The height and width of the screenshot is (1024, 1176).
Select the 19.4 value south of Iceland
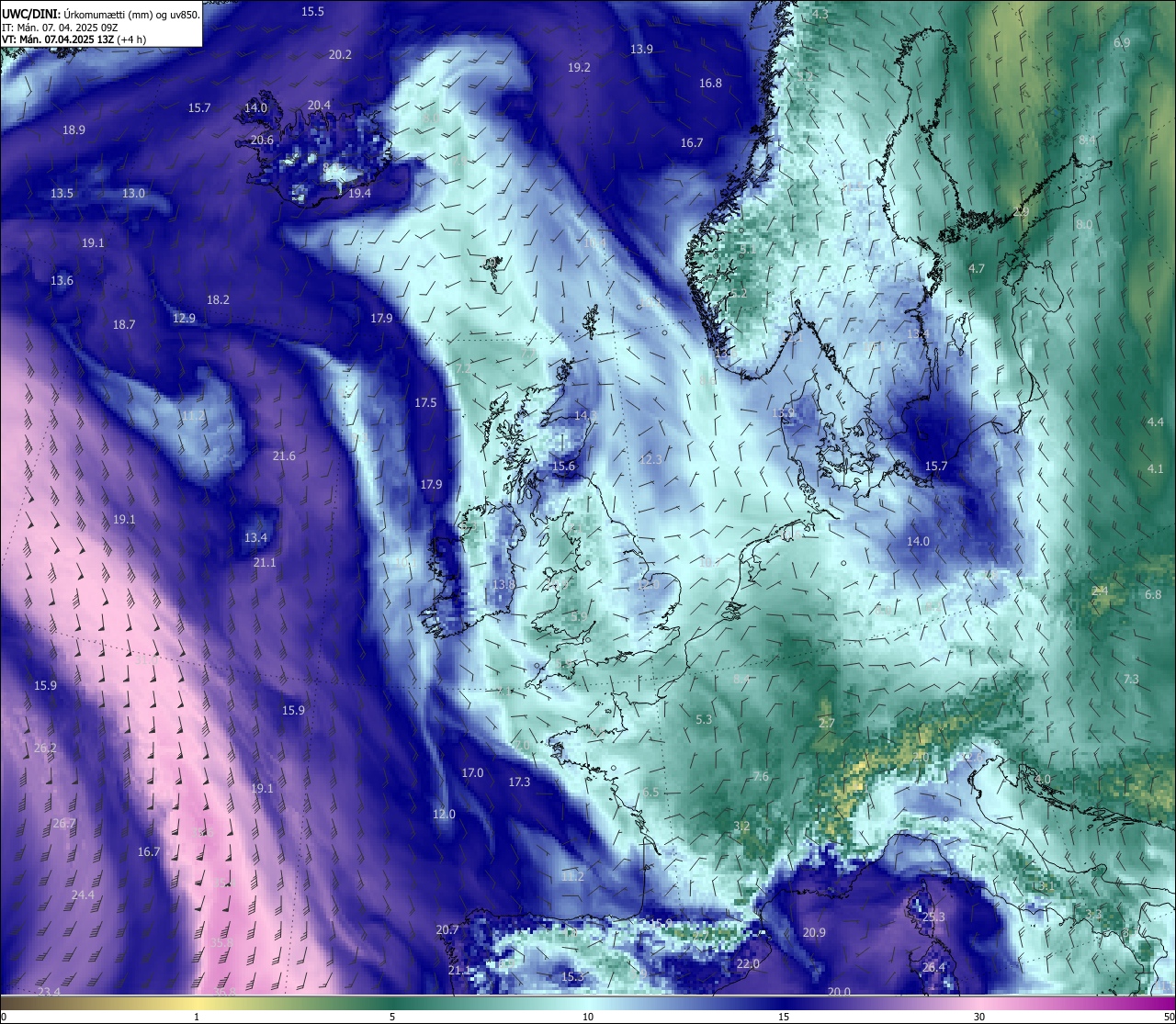point(359,193)
